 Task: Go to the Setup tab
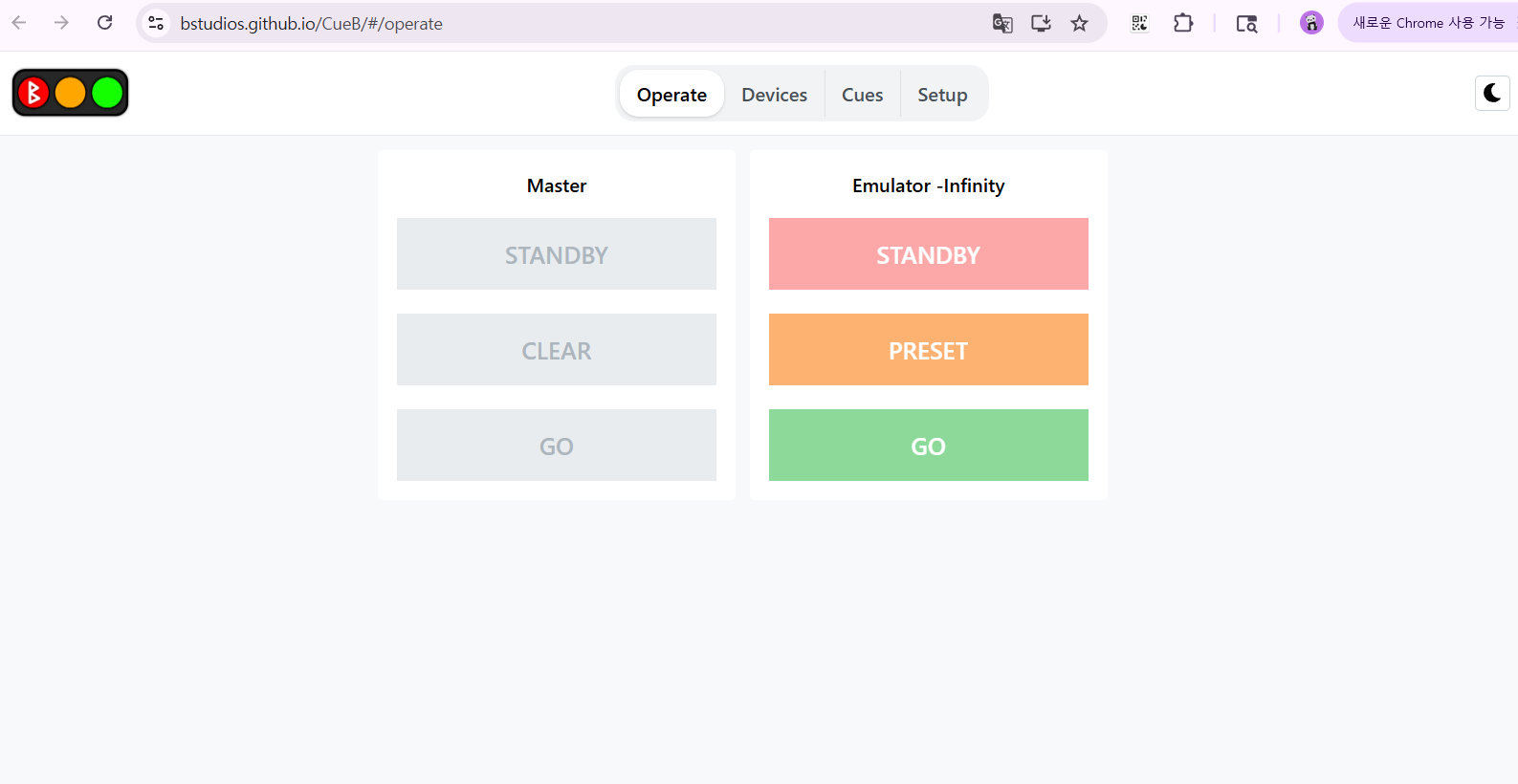pyautogui.click(x=942, y=94)
